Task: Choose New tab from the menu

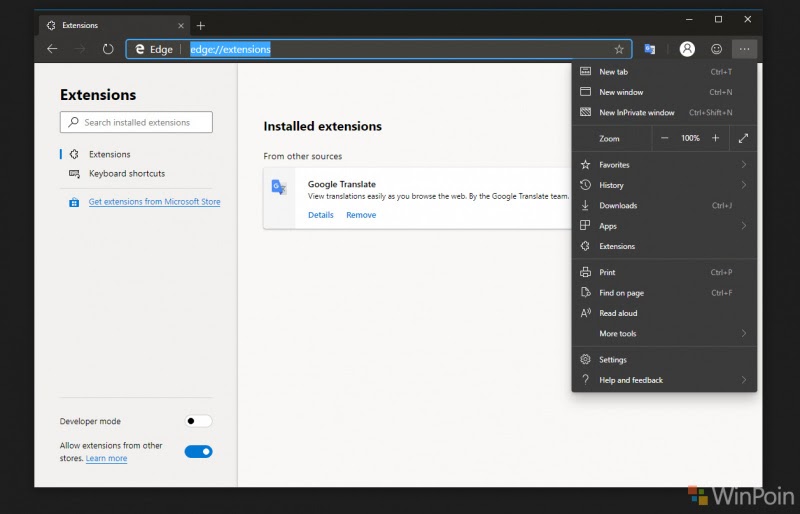Action: 664,72
